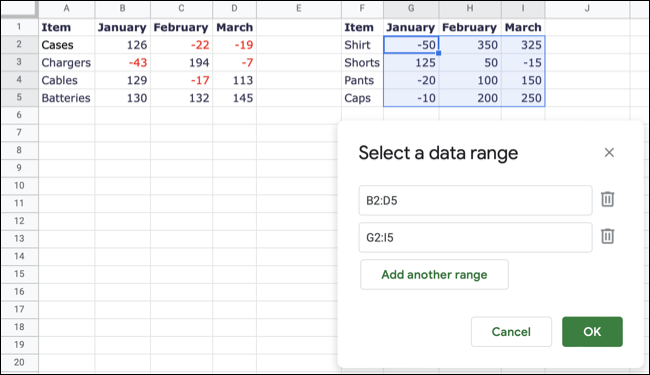Viewport: 650px width, 375px height.
Task: Click the Cables cell
Action: [66, 80]
